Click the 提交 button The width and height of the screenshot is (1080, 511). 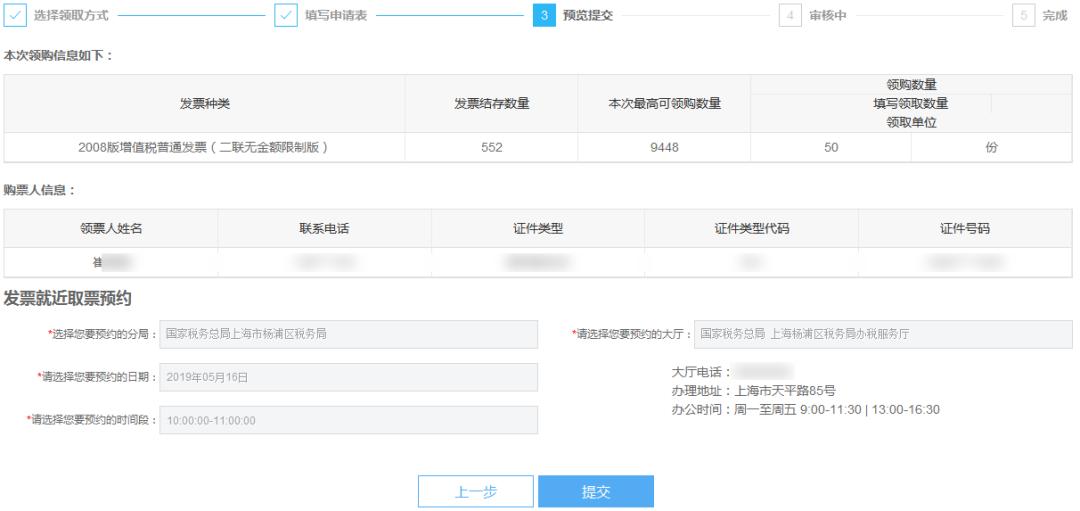(596, 492)
